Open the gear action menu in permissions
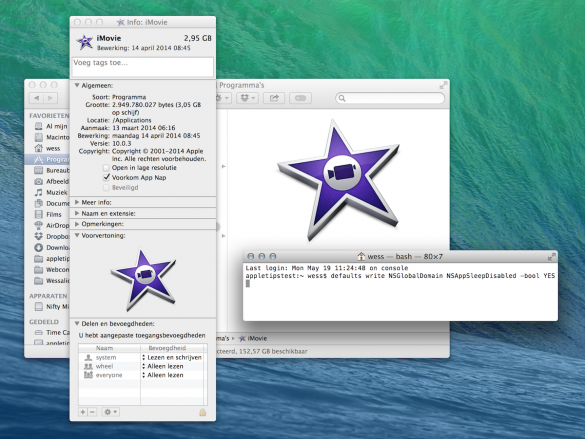This screenshot has width=585, height=439. click(110, 412)
